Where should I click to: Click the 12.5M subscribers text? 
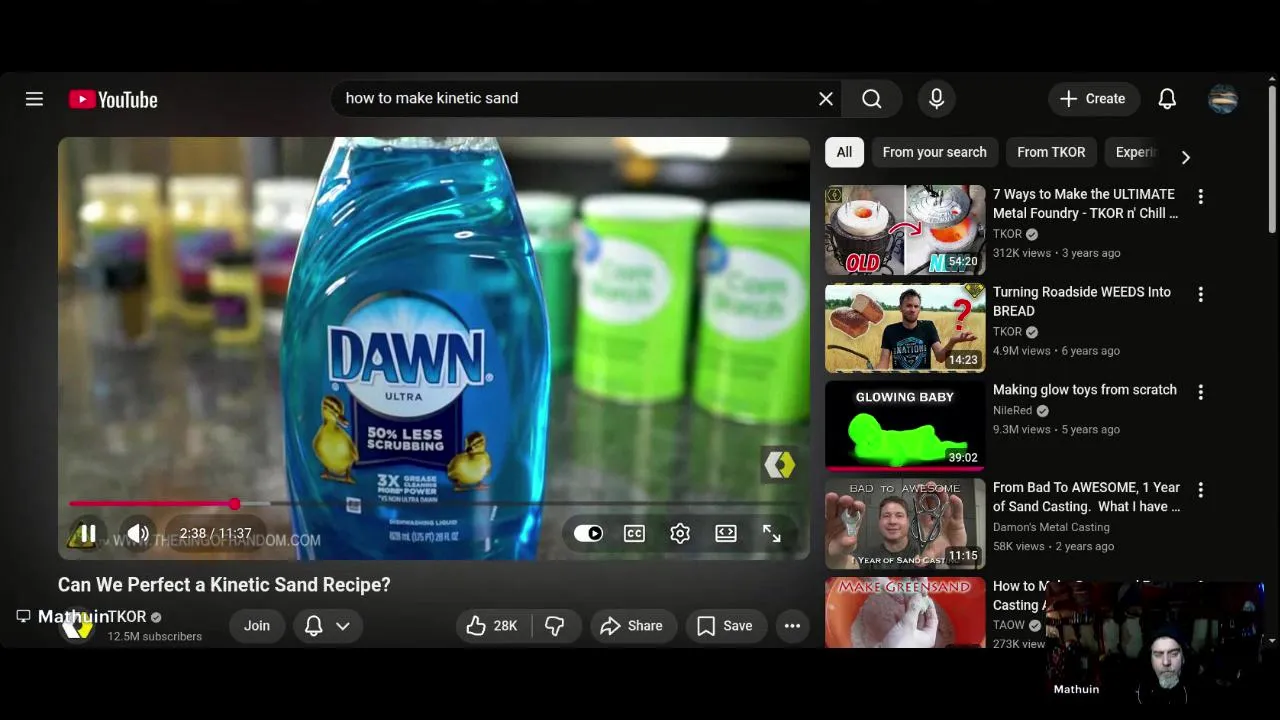coord(155,636)
